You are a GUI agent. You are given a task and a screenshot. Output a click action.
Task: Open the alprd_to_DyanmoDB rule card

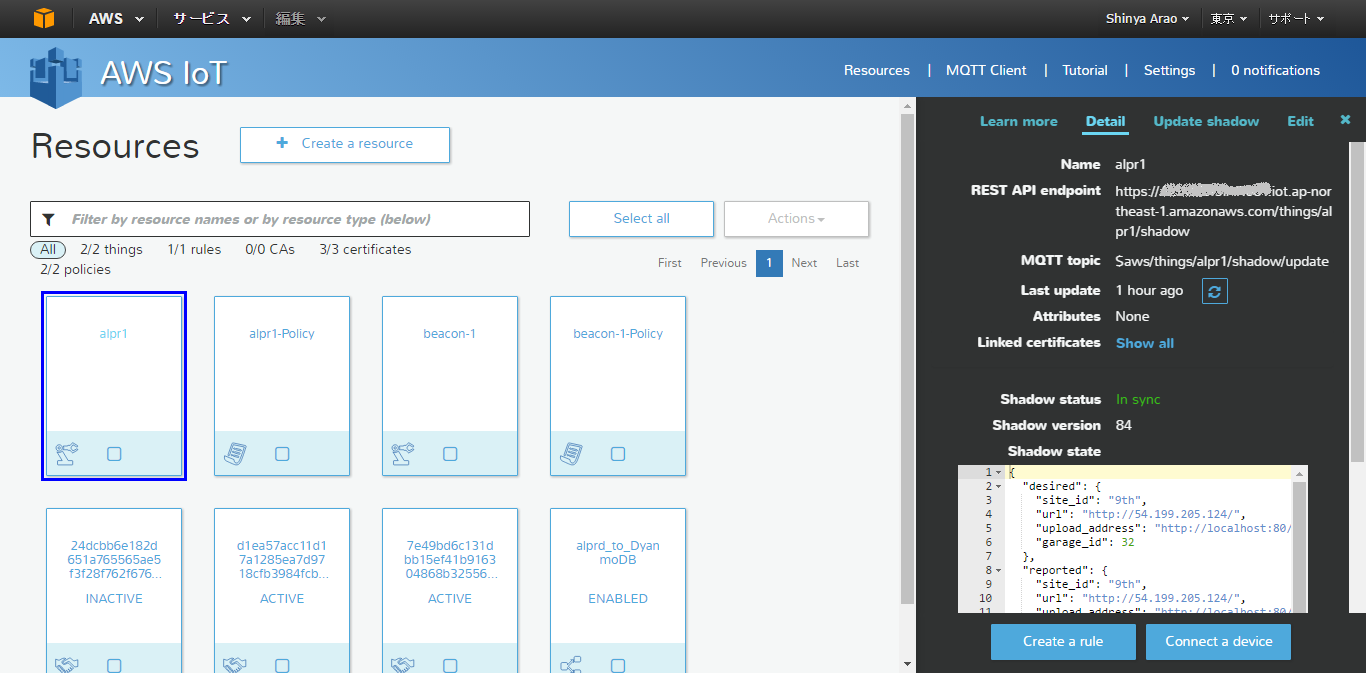click(x=618, y=590)
